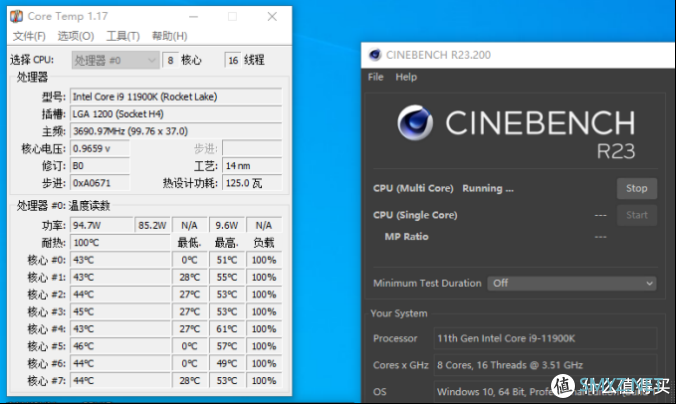Image resolution: width=676 pixels, height=404 pixels.
Task: Click the disabled maximize button in Core Temp
Action: tap(232, 17)
